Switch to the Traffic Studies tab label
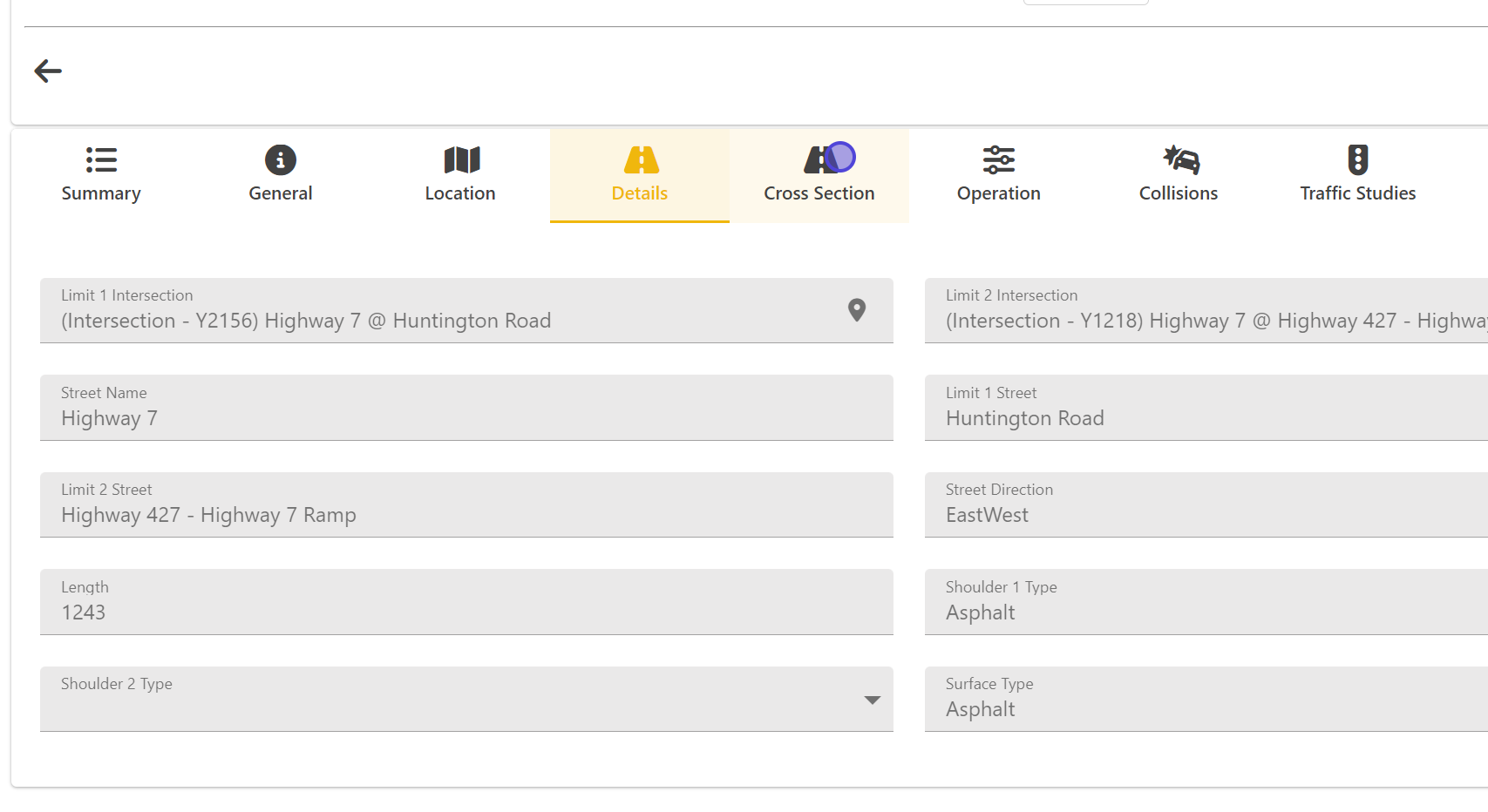The image size is (1488, 812). 1357,193
